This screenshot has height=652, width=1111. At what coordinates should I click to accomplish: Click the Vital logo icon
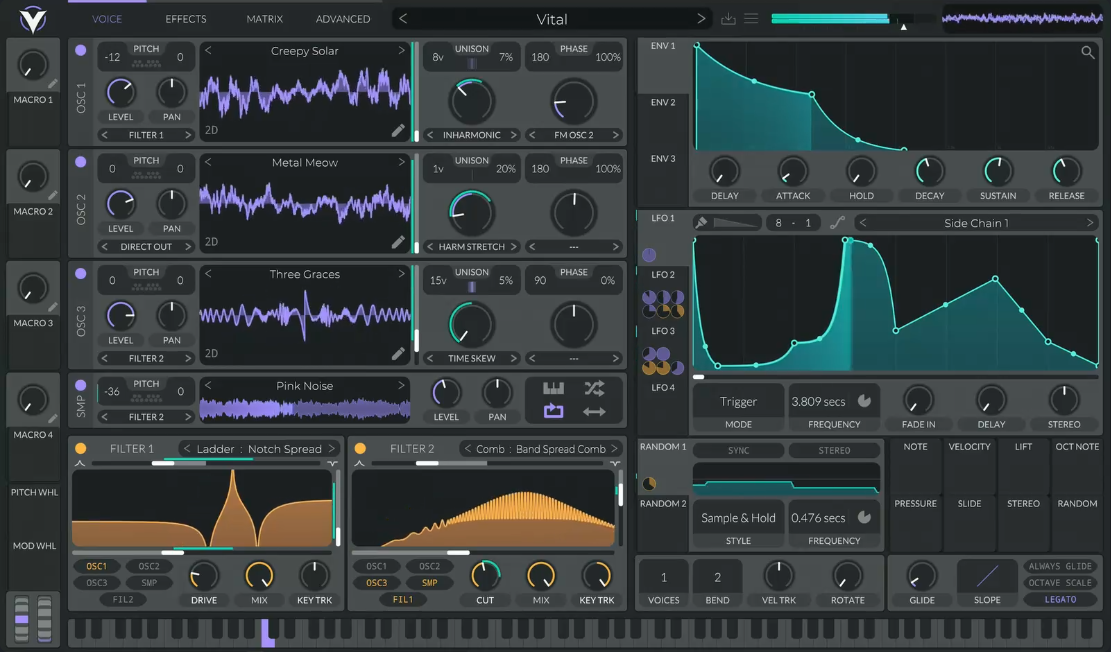coord(32,17)
